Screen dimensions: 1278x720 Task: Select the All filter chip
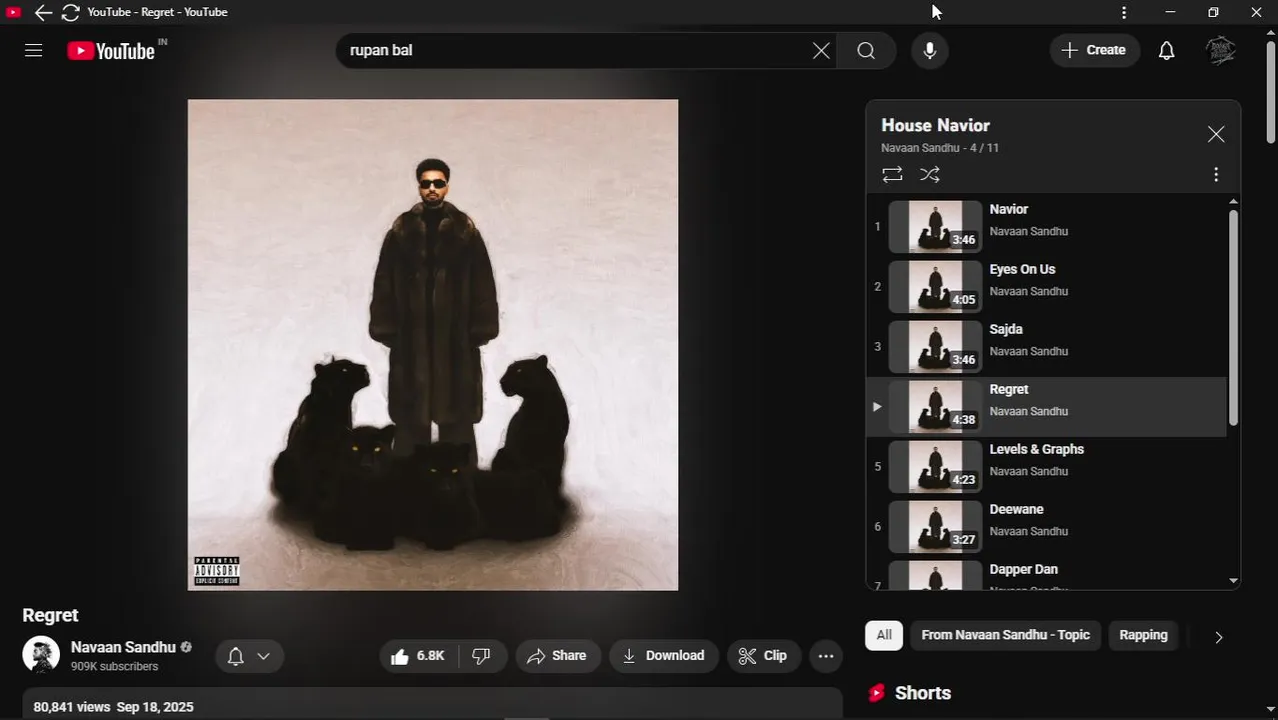(x=884, y=635)
